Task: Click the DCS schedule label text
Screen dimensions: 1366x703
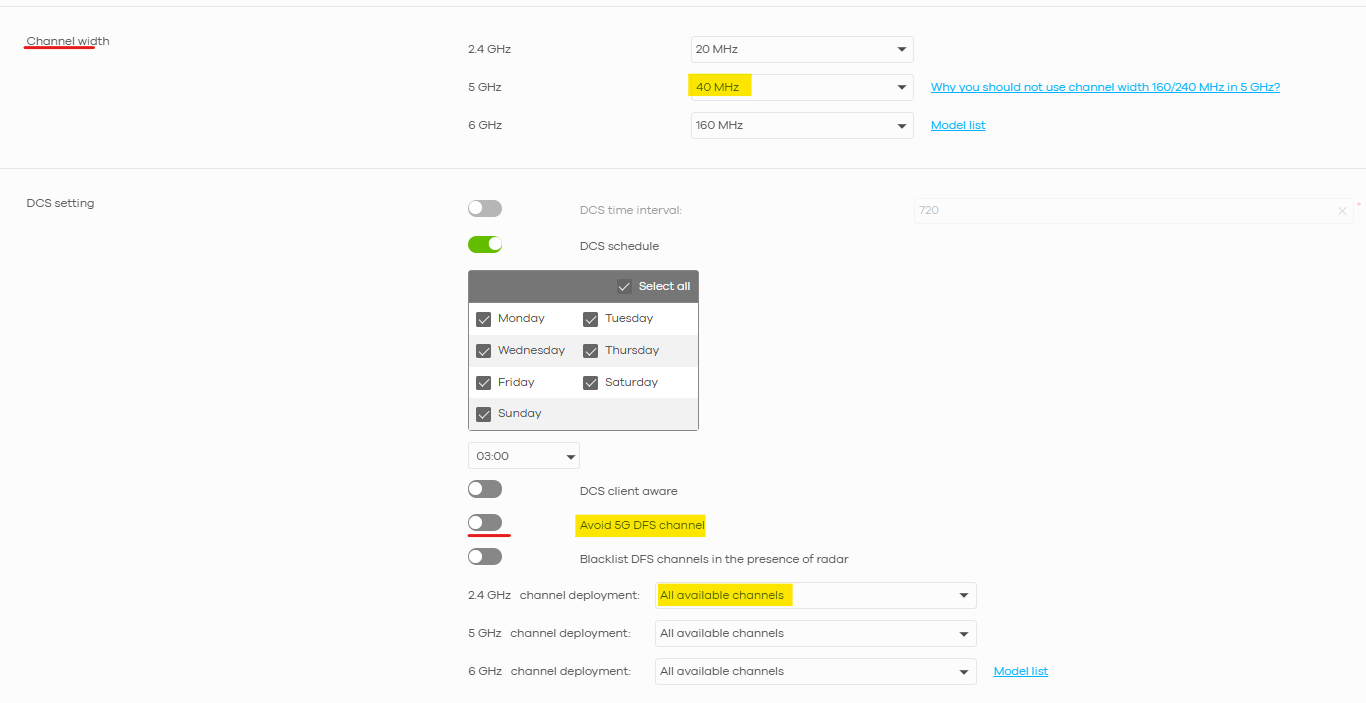Action: click(619, 246)
